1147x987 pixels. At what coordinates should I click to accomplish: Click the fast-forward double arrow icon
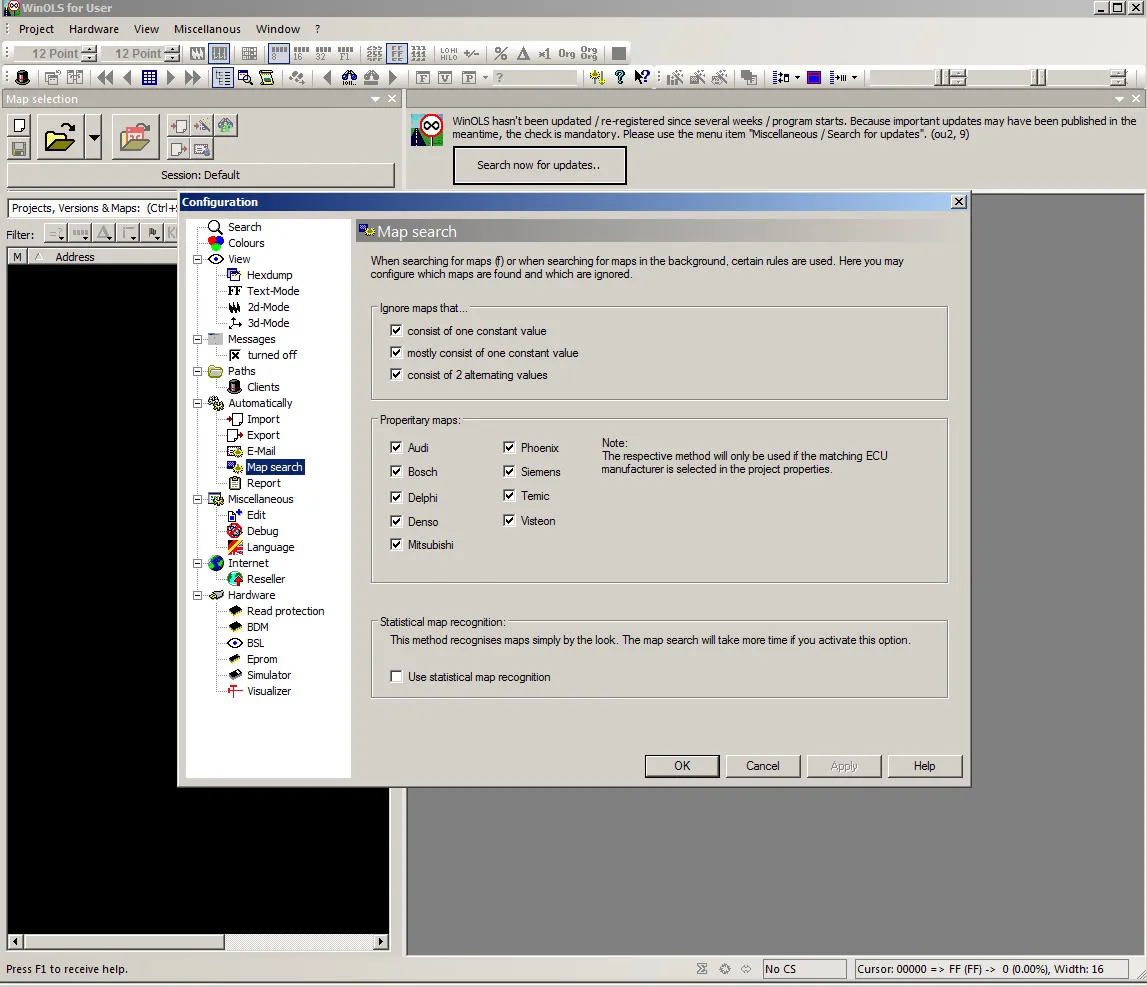pos(192,77)
